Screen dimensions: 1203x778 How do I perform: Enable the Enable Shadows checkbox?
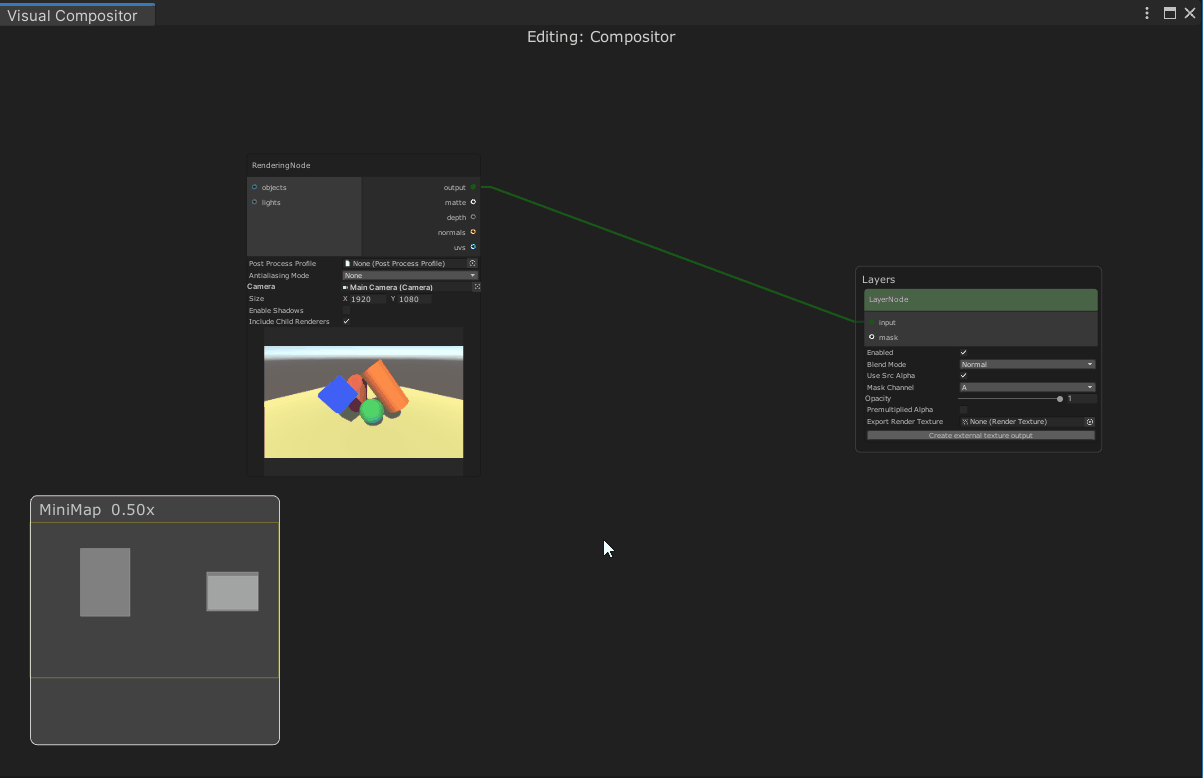(x=346, y=310)
